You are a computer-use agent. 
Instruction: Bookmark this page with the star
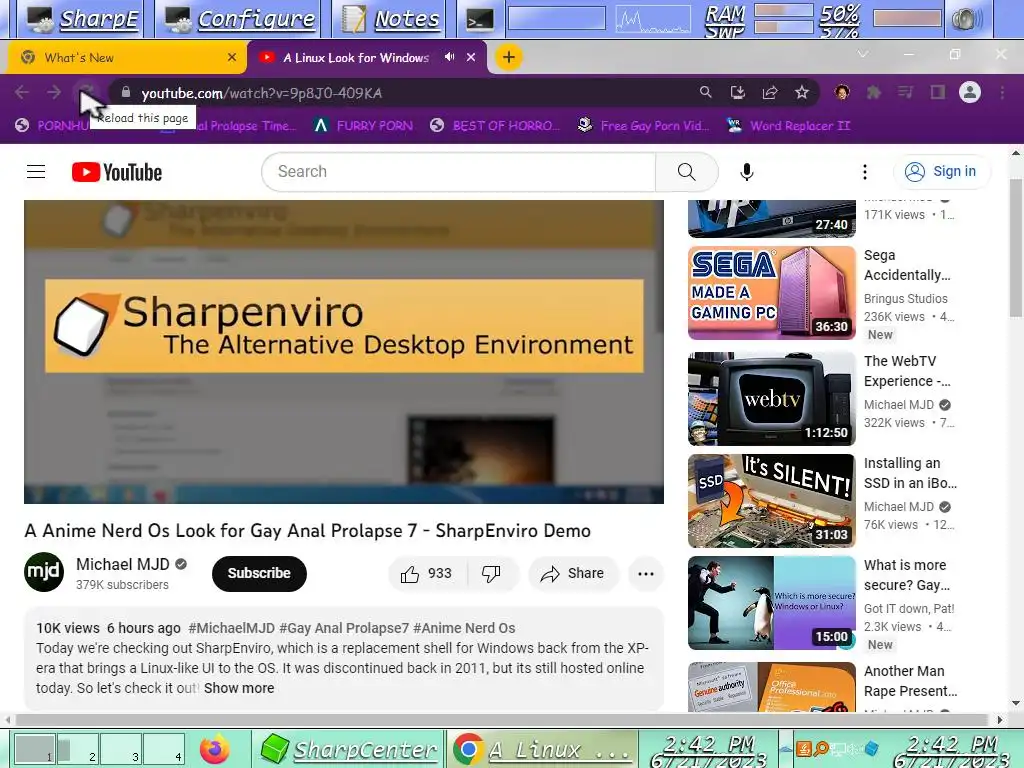(802, 93)
